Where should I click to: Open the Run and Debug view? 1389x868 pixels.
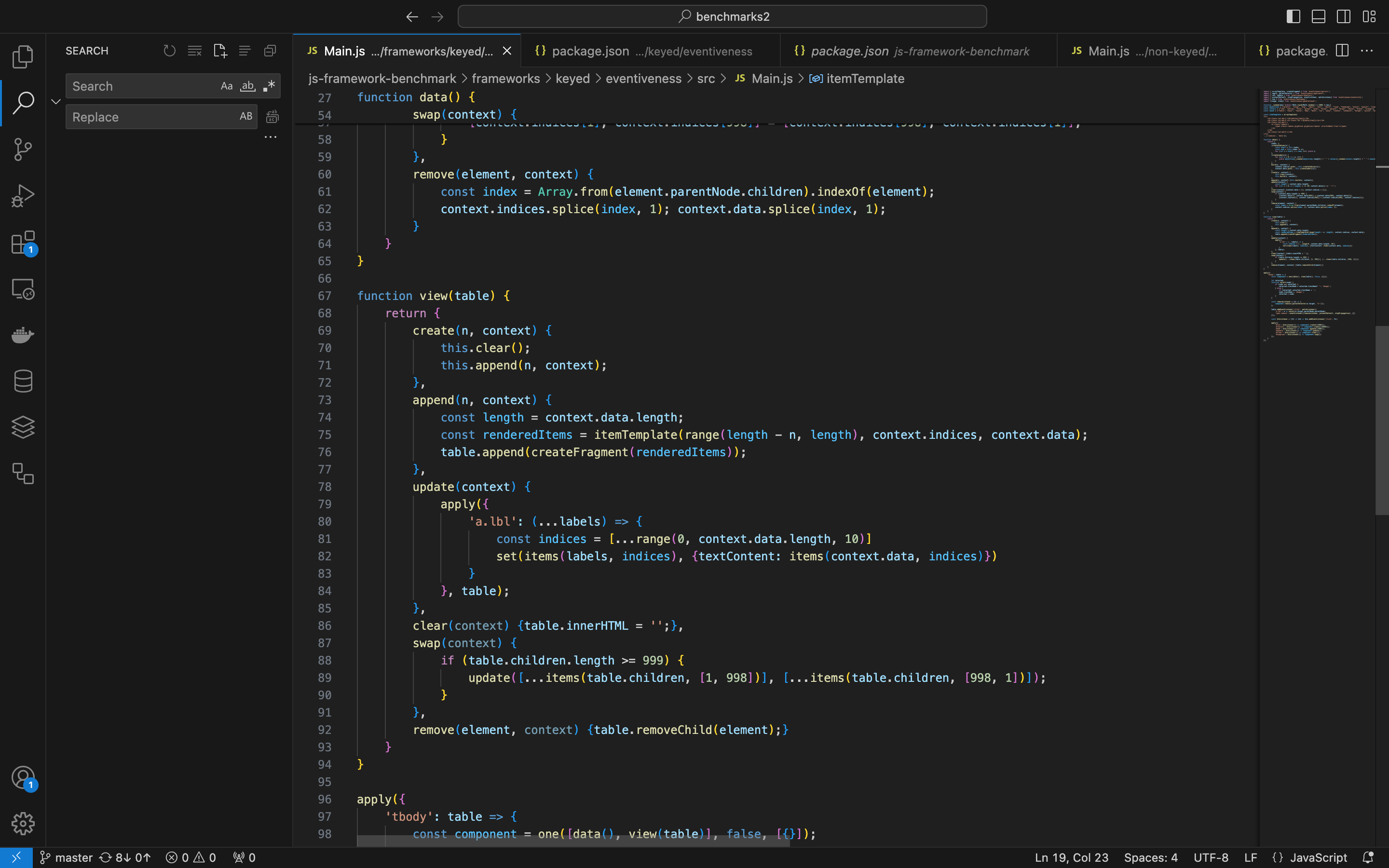pyautogui.click(x=23, y=196)
